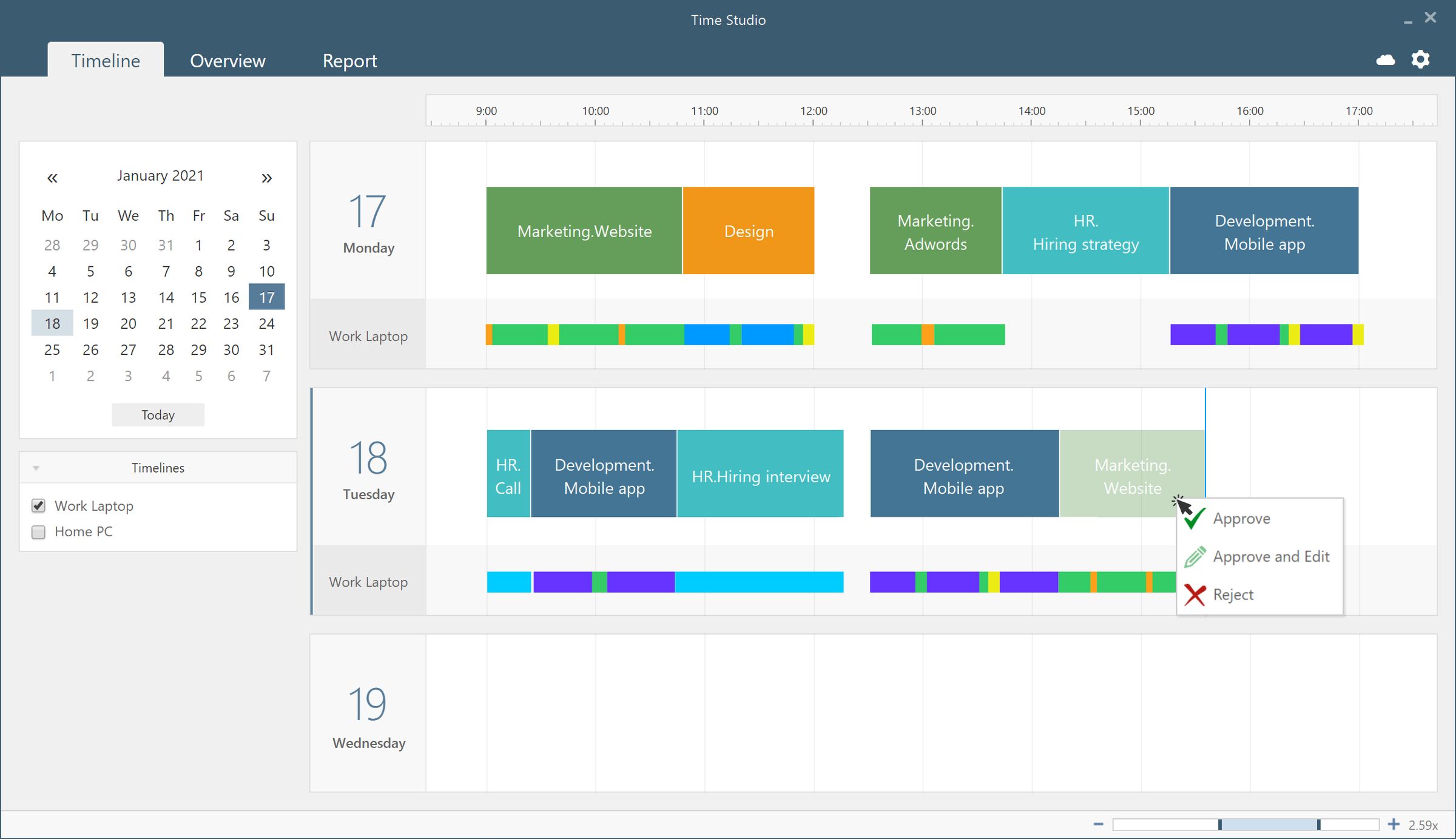This screenshot has height=839, width=1456.
Task: Click the Today button
Action: (158, 414)
